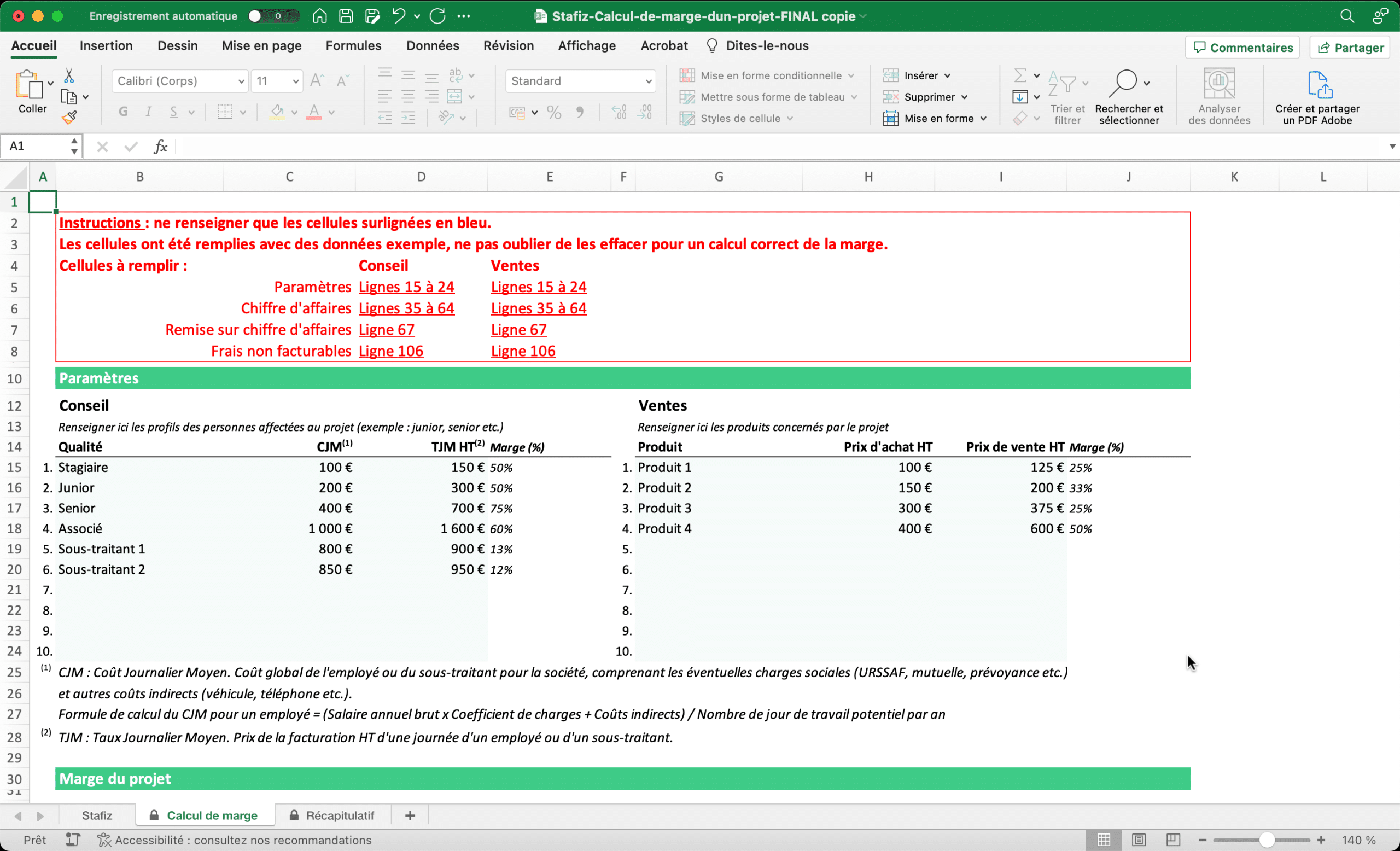Undo the last action
Image resolution: width=1400 pixels, height=851 pixels.
[x=398, y=16]
